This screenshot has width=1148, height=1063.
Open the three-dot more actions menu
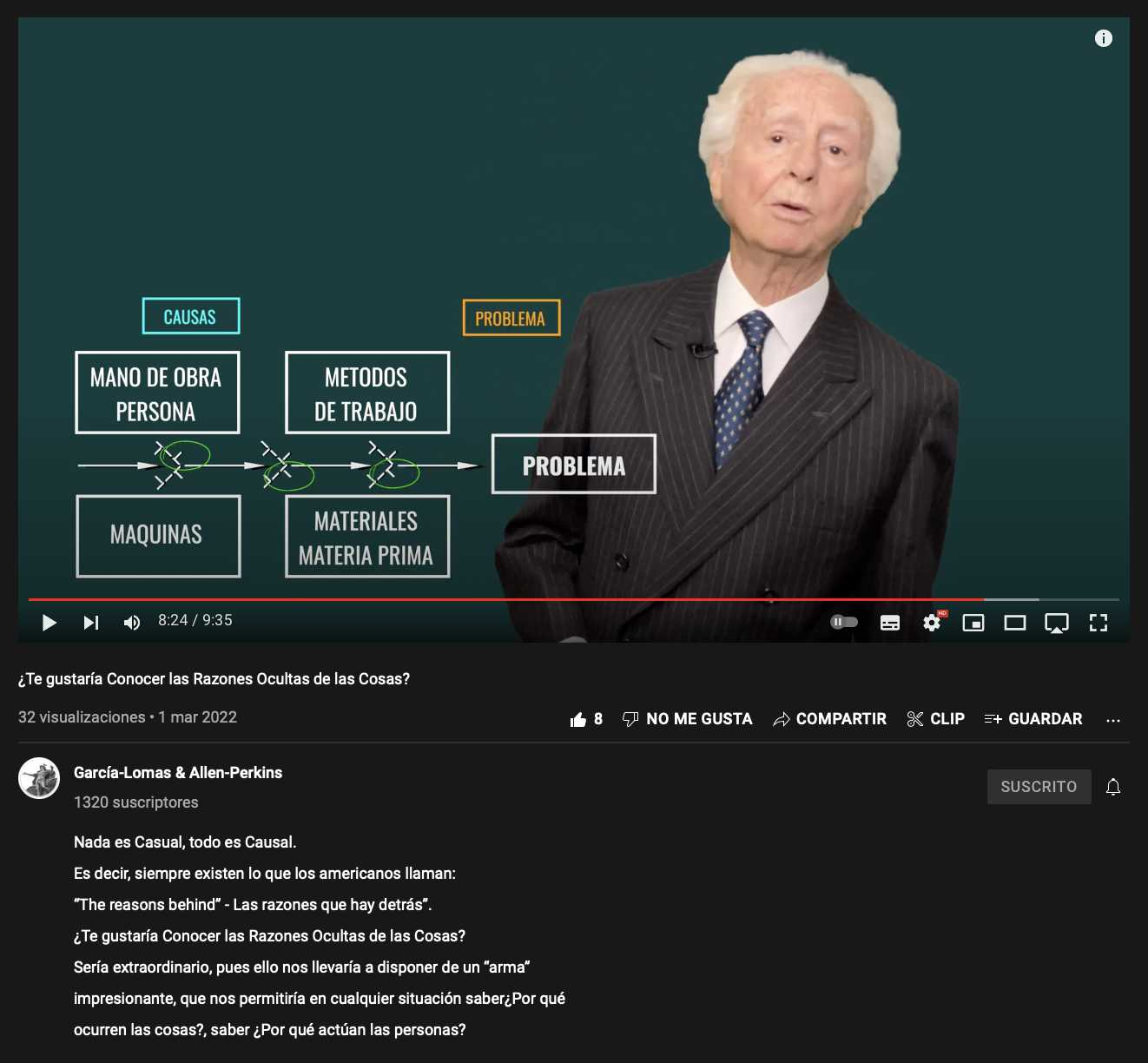(1113, 720)
